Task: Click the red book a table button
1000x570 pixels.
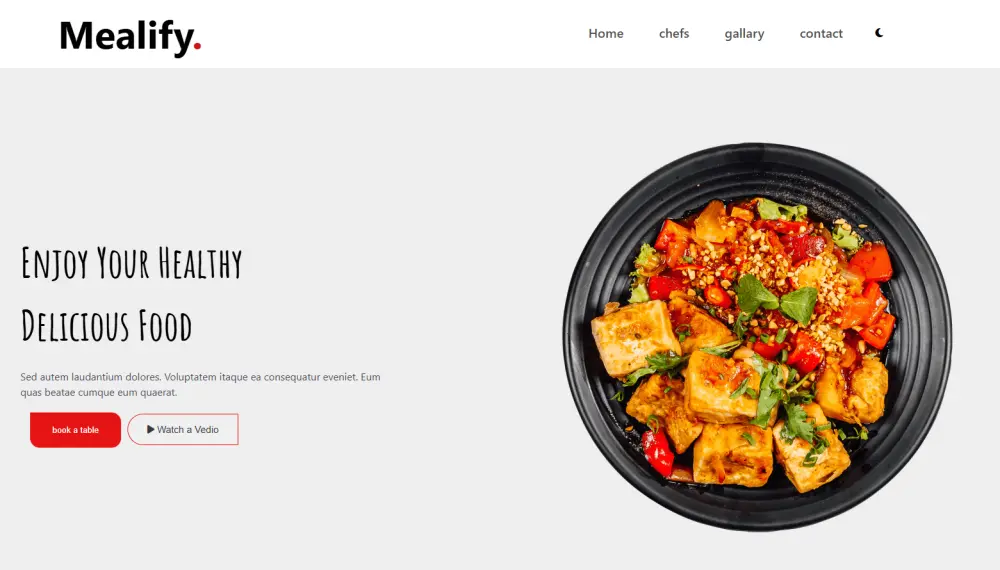Action: [x=75, y=430]
